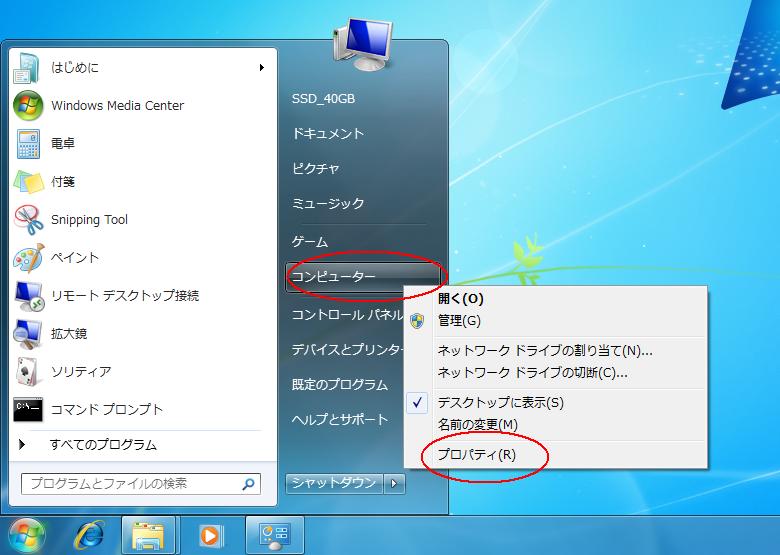This screenshot has height=555, width=780.
Task: Open Internet Explorer from taskbar
Action: click(90, 536)
